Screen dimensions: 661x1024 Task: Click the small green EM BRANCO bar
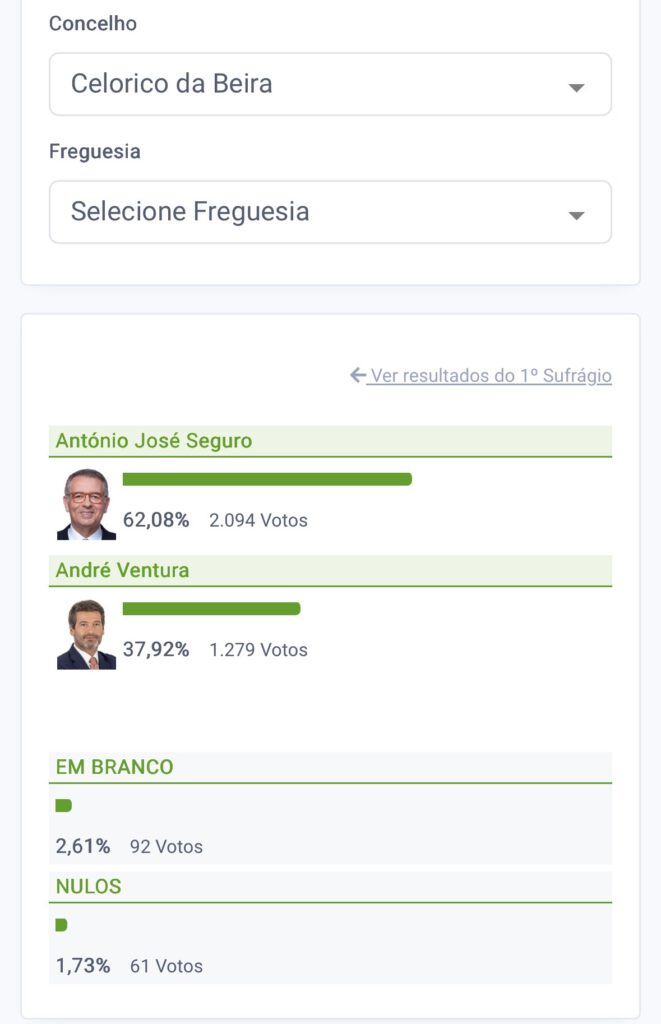pos(63,805)
